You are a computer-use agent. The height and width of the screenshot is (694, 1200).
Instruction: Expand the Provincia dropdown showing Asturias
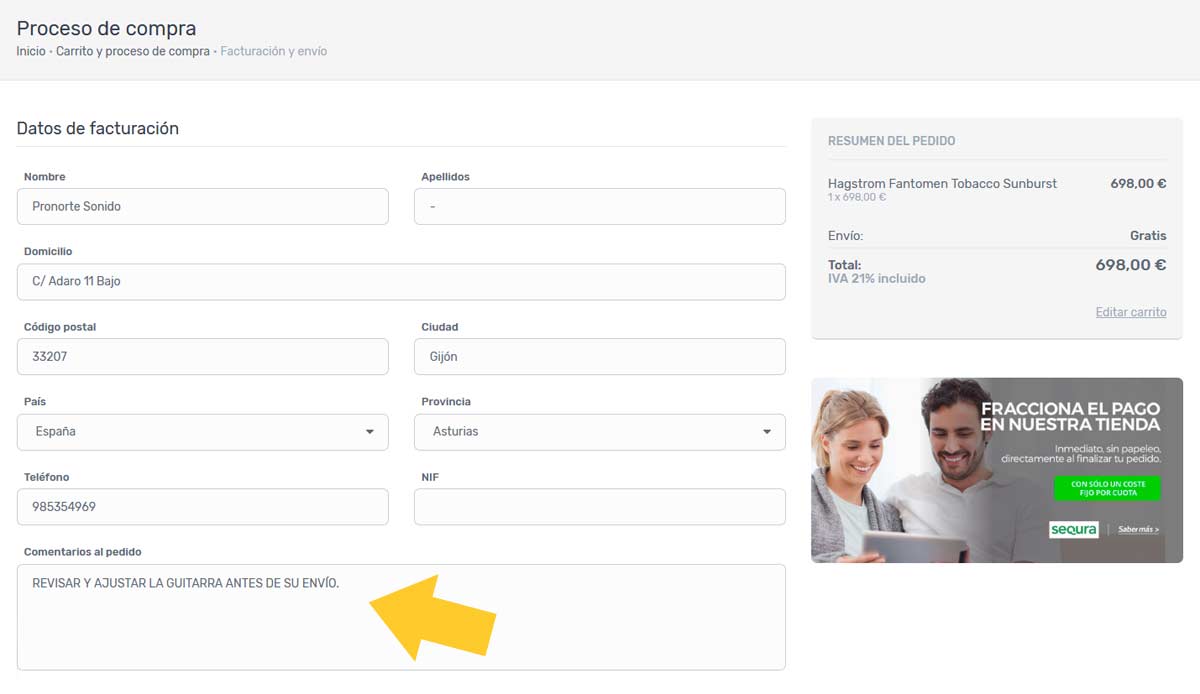(x=600, y=432)
